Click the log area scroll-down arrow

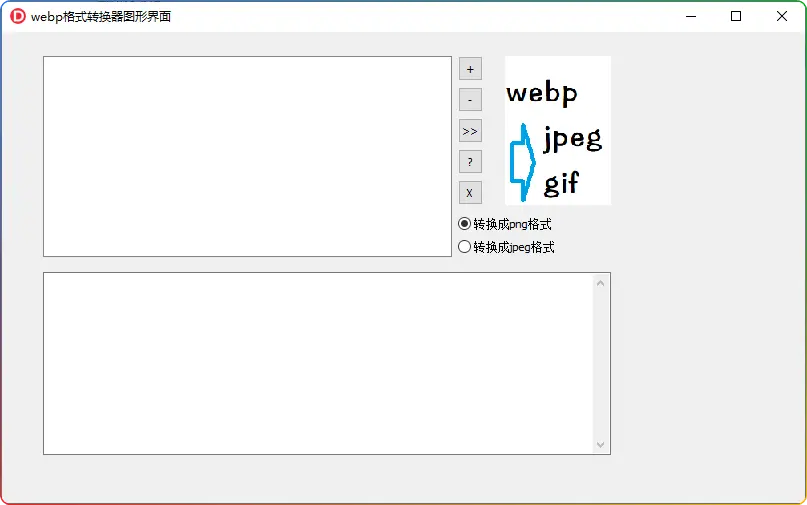601,444
